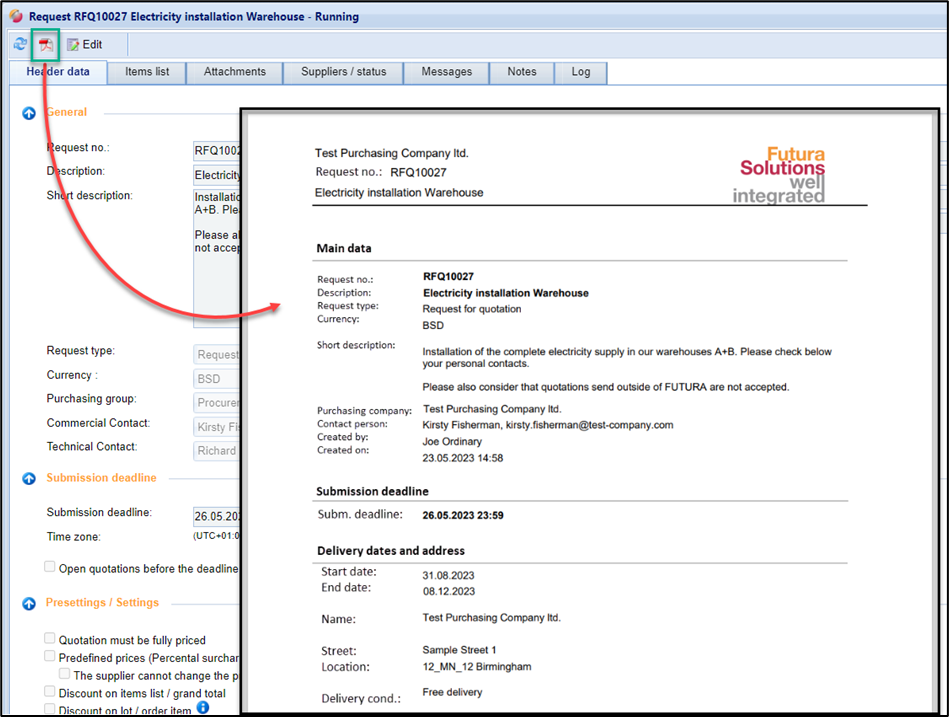
Task: Export the request as PDF
Action: pyautogui.click(x=46, y=44)
